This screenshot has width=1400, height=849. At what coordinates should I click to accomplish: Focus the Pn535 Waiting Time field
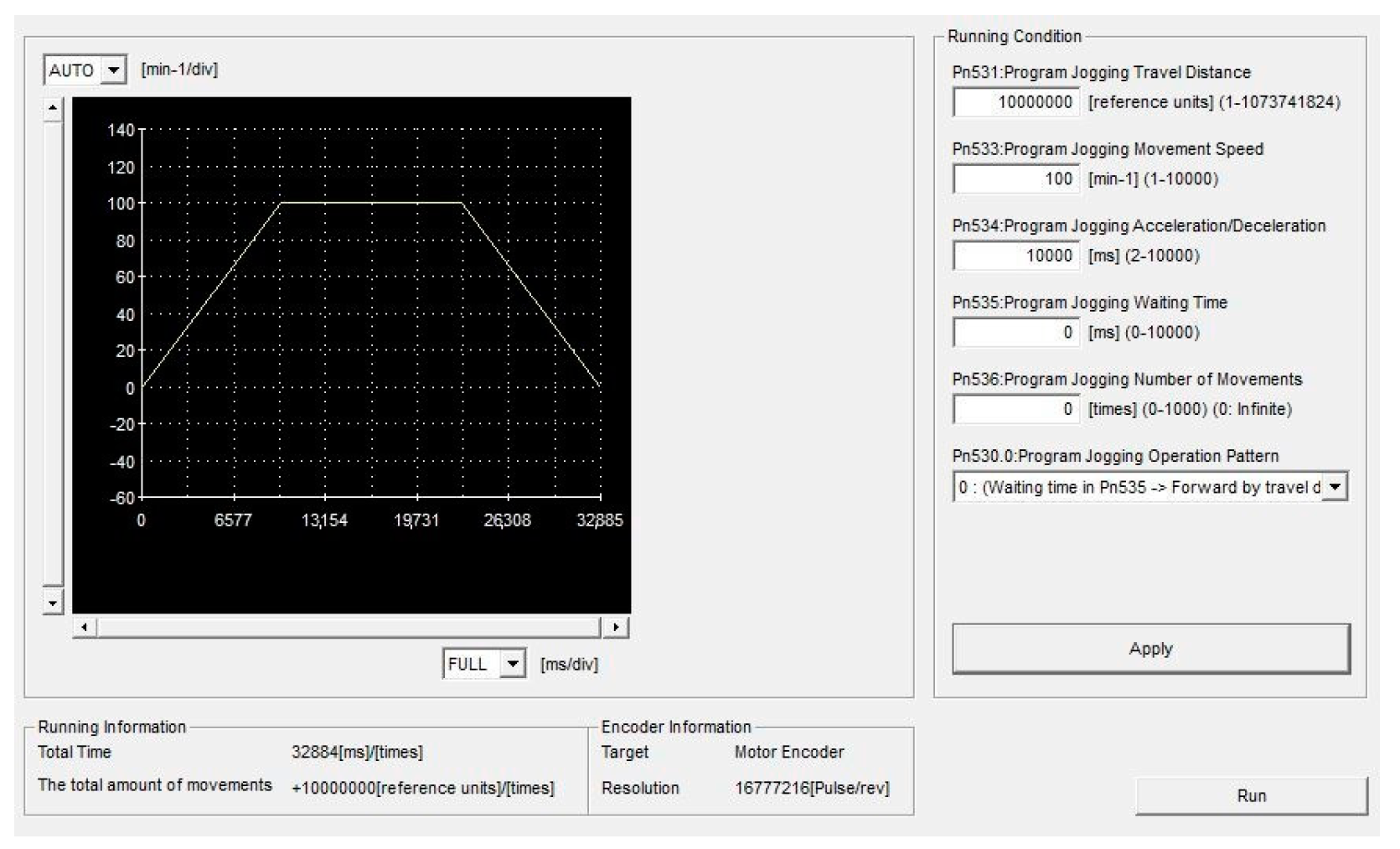[1016, 332]
